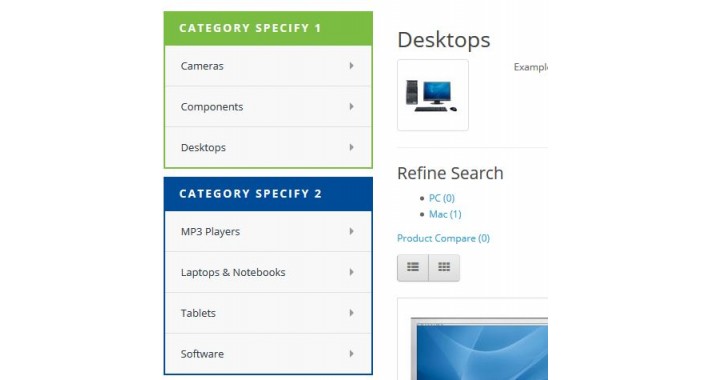
Task: Follow the PC (0) refine link
Action: point(441,198)
